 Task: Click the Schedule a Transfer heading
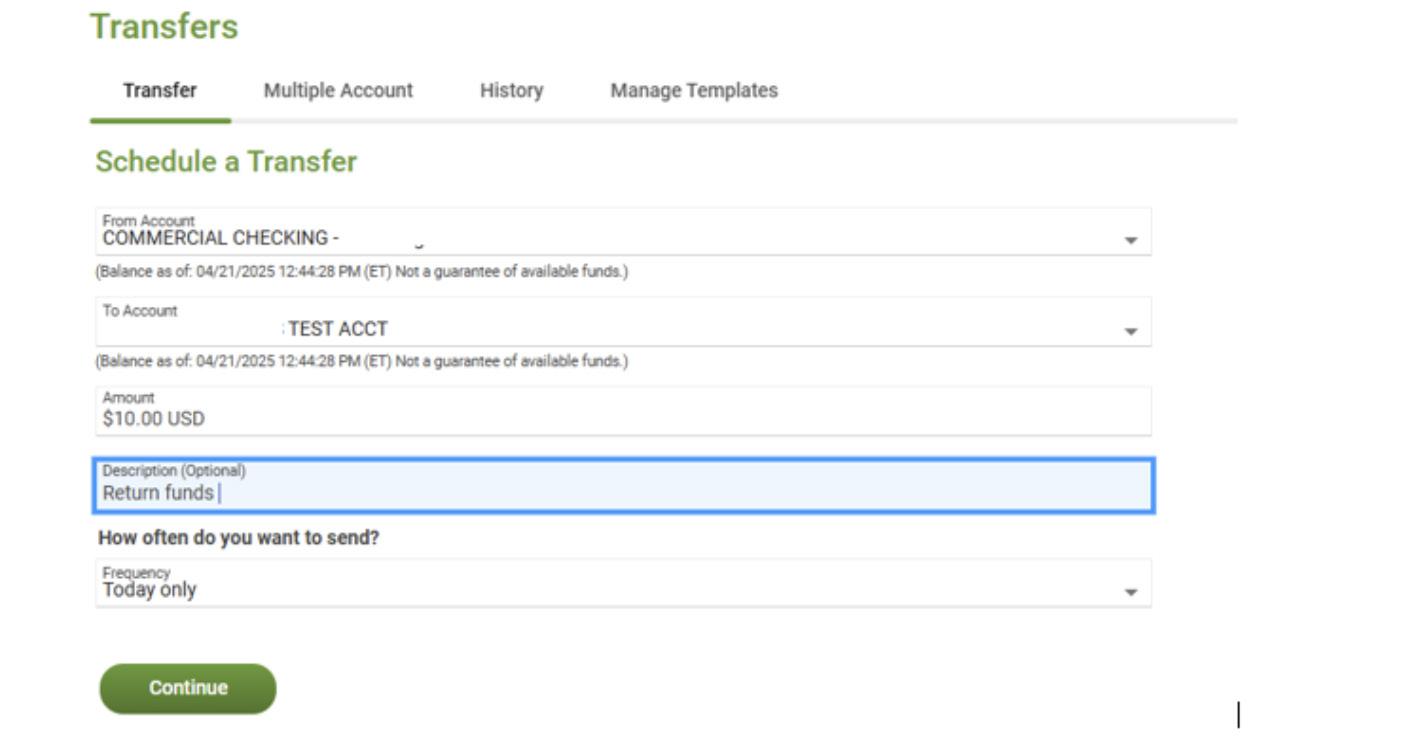(225, 162)
